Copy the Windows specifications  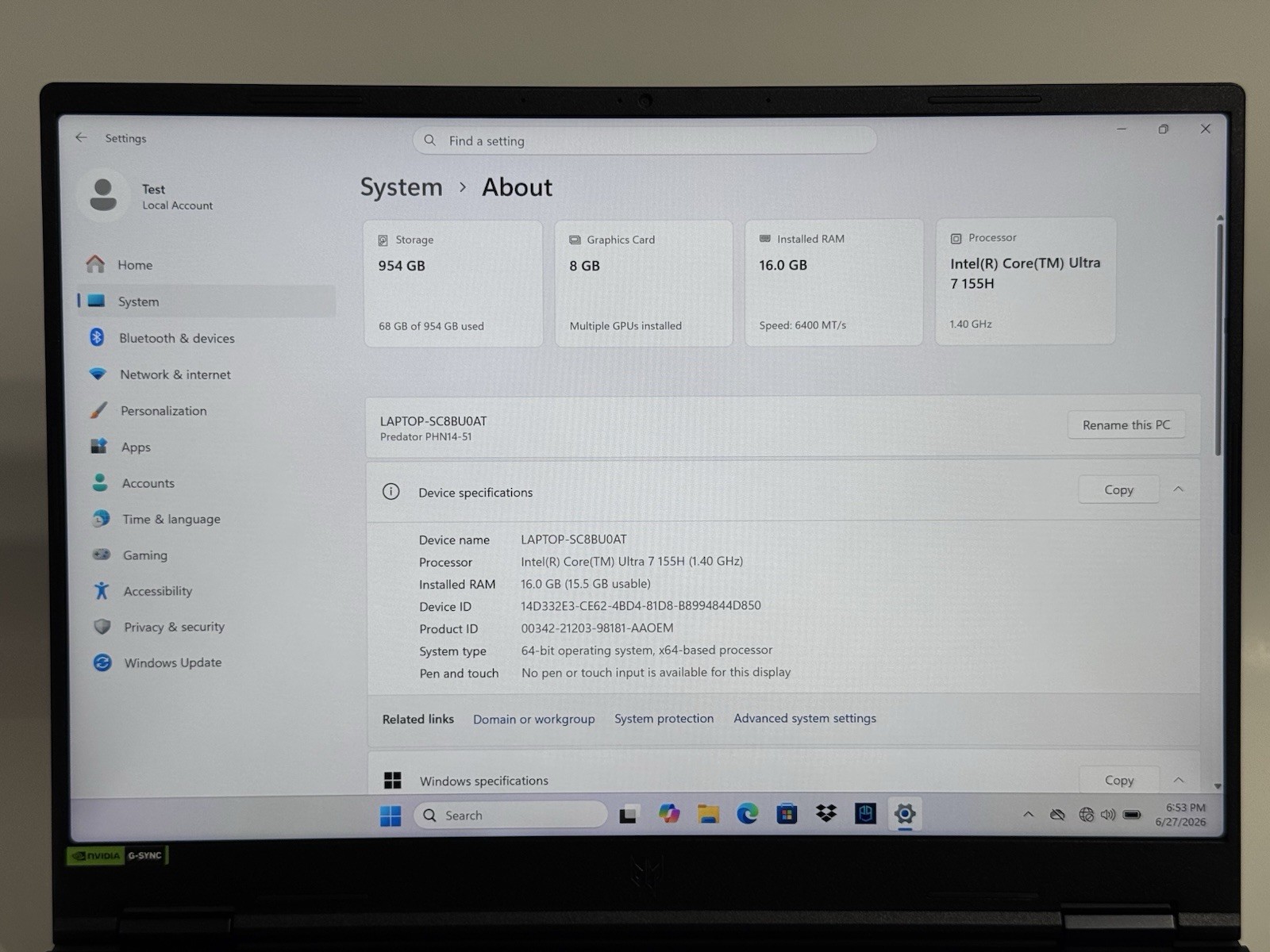1119,780
